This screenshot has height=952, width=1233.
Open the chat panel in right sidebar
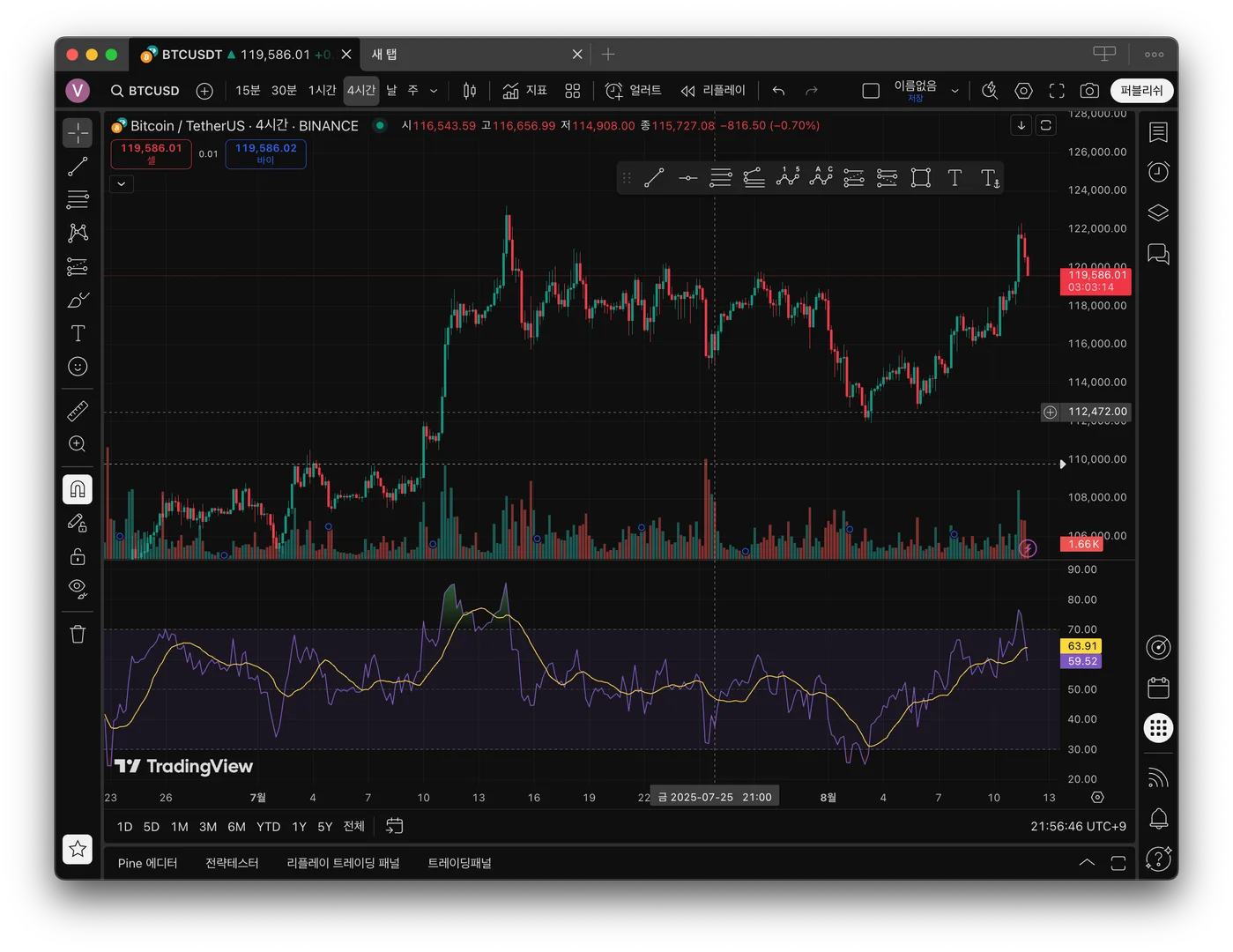coord(1158,255)
